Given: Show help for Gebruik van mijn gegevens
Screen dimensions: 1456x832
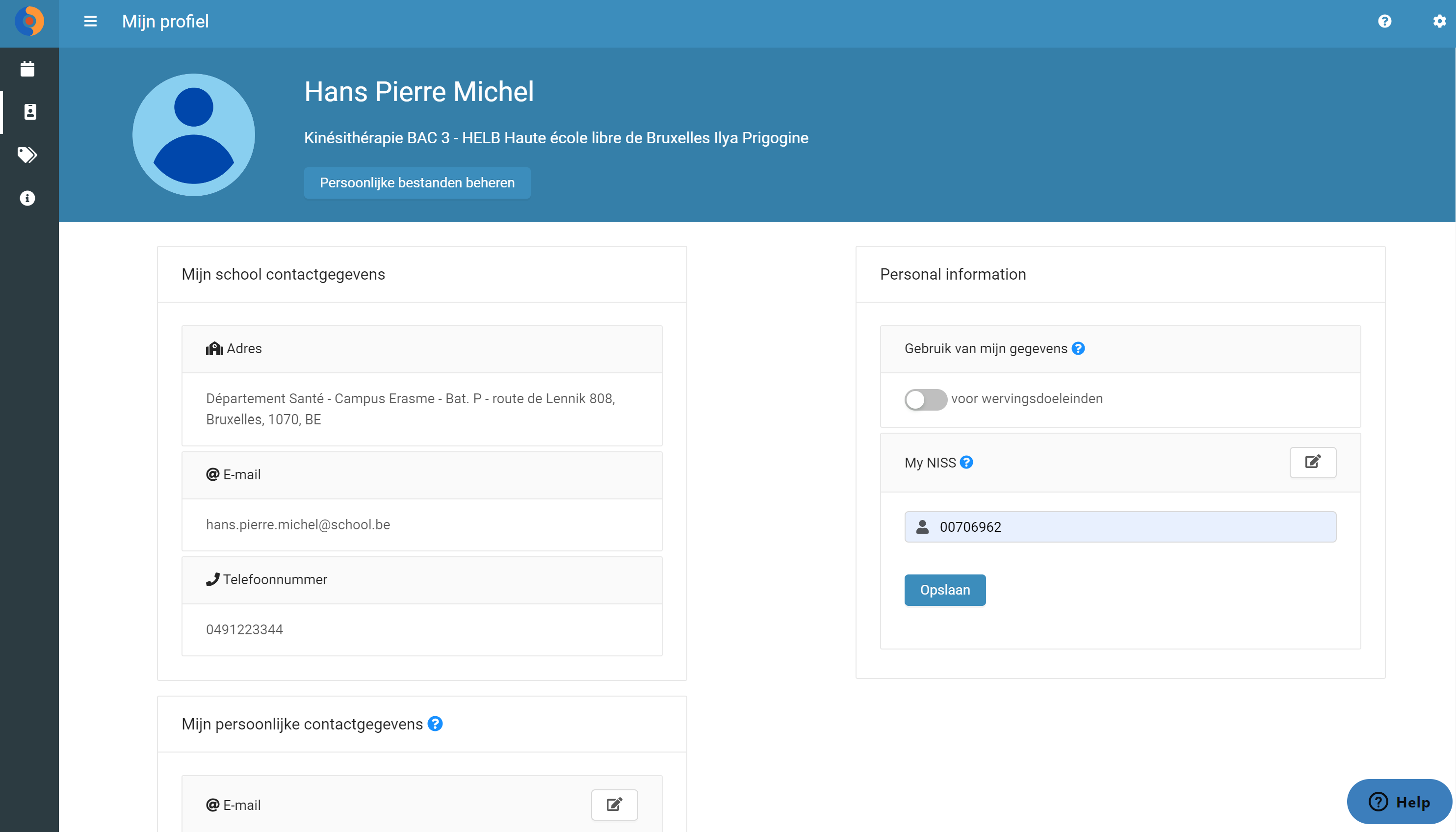Looking at the screenshot, I should 1078,349.
